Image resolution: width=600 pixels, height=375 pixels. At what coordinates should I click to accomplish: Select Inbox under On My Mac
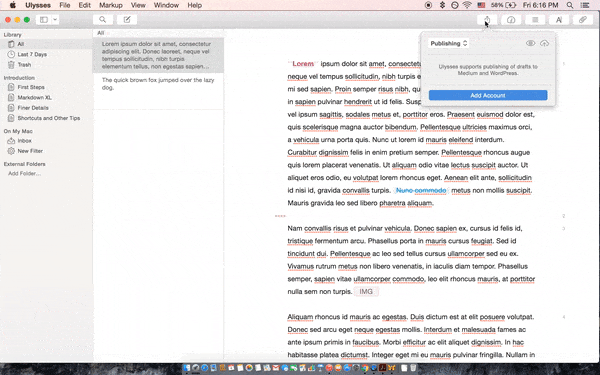click(46, 141)
